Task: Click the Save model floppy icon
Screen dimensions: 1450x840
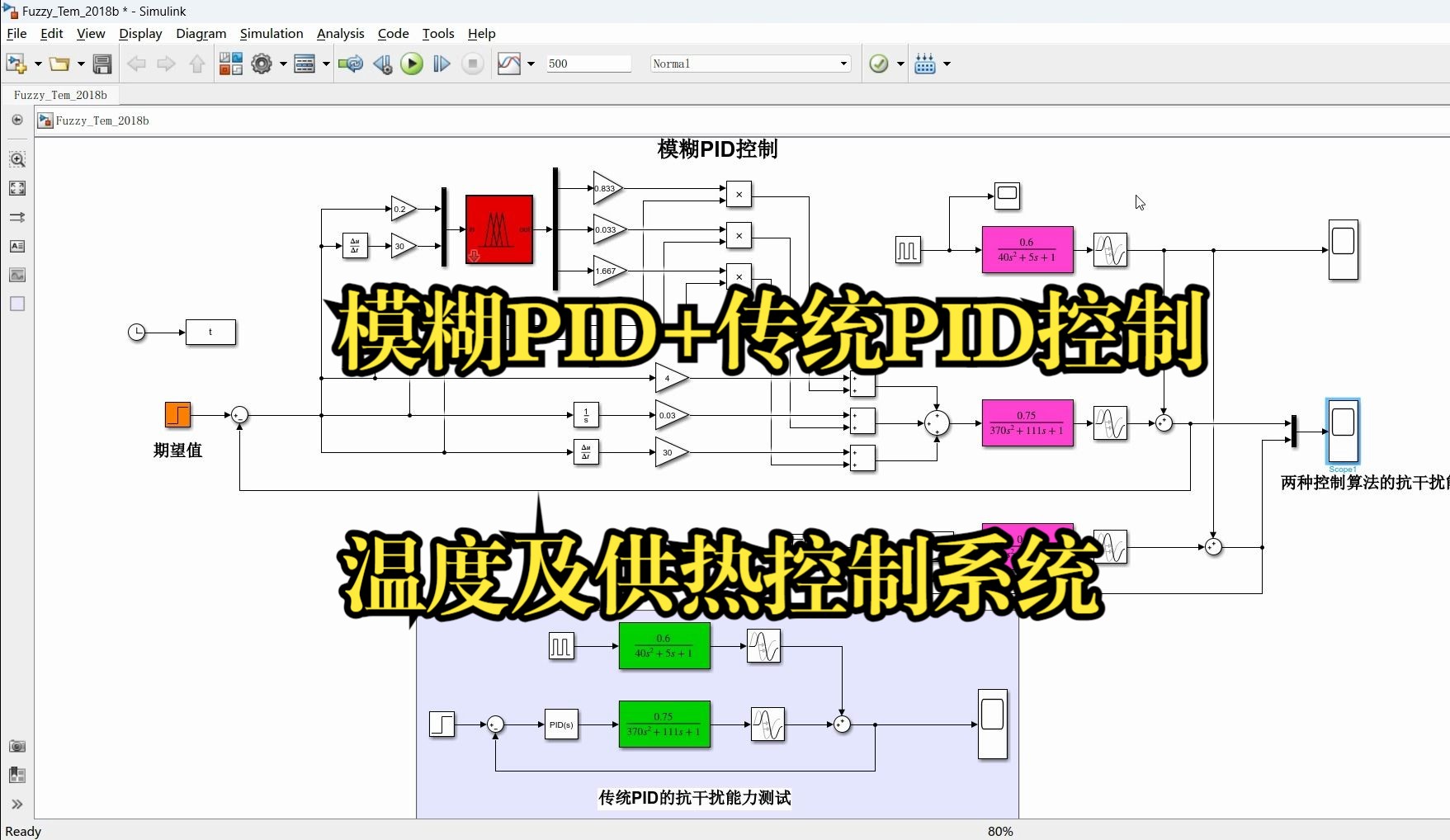Action: pos(102,64)
